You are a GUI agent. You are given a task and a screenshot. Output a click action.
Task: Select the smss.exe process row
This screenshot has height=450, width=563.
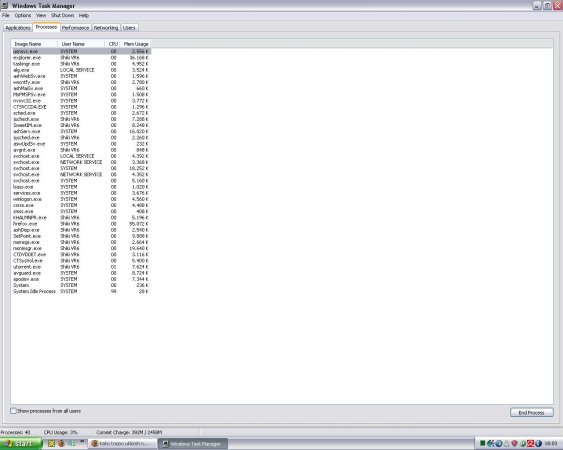pos(81,211)
